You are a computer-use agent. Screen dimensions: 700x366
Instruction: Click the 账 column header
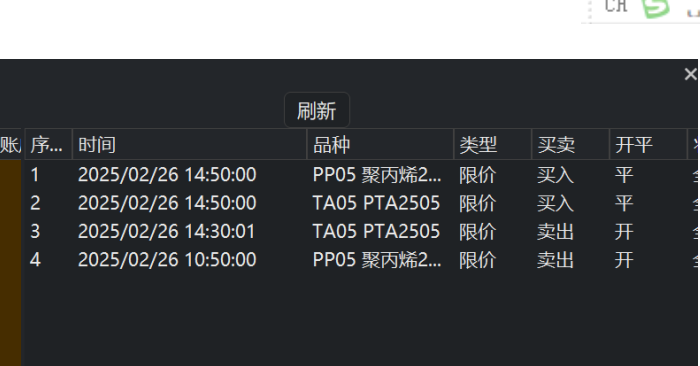(11, 145)
